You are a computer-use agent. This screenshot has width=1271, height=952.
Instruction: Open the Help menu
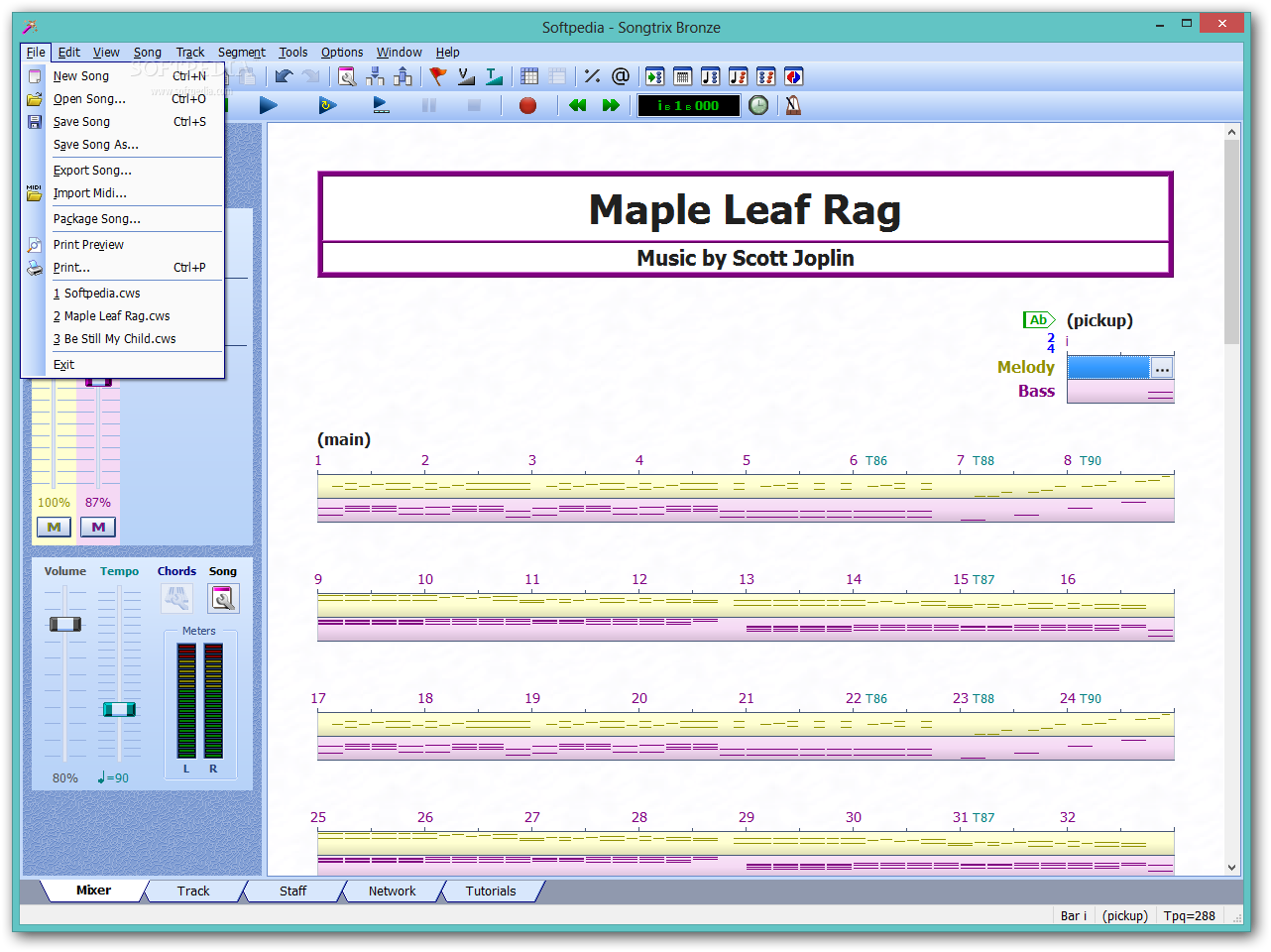pos(448,53)
